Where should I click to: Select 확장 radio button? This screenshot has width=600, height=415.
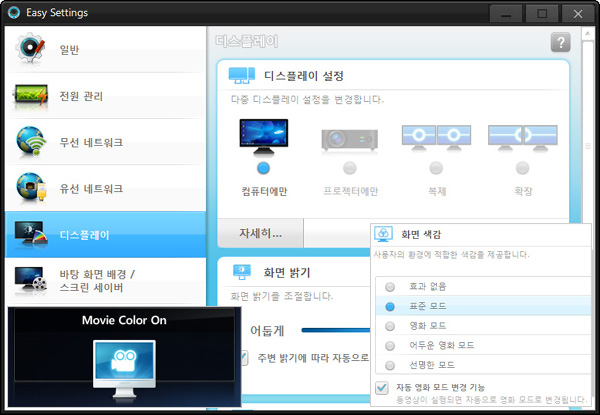pyautogui.click(x=523, y=168)
